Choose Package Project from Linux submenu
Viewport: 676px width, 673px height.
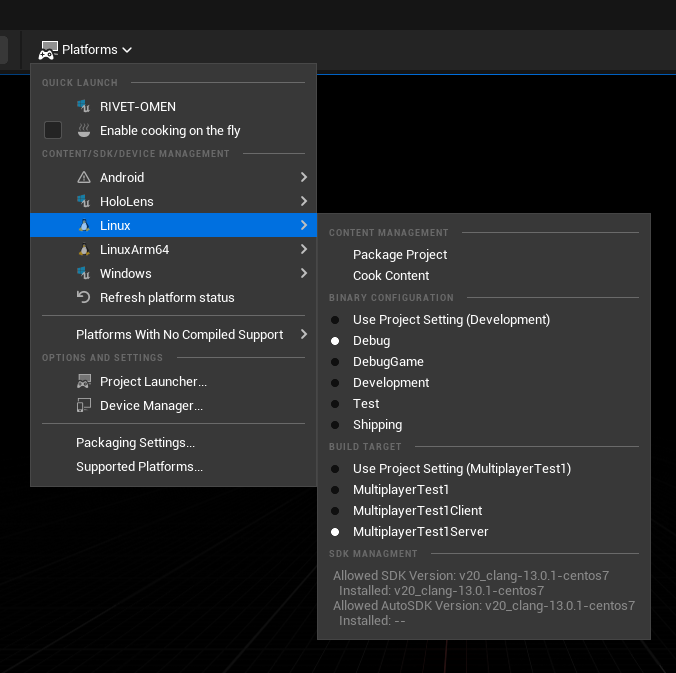pyautogui.click(x=400, y=255)
